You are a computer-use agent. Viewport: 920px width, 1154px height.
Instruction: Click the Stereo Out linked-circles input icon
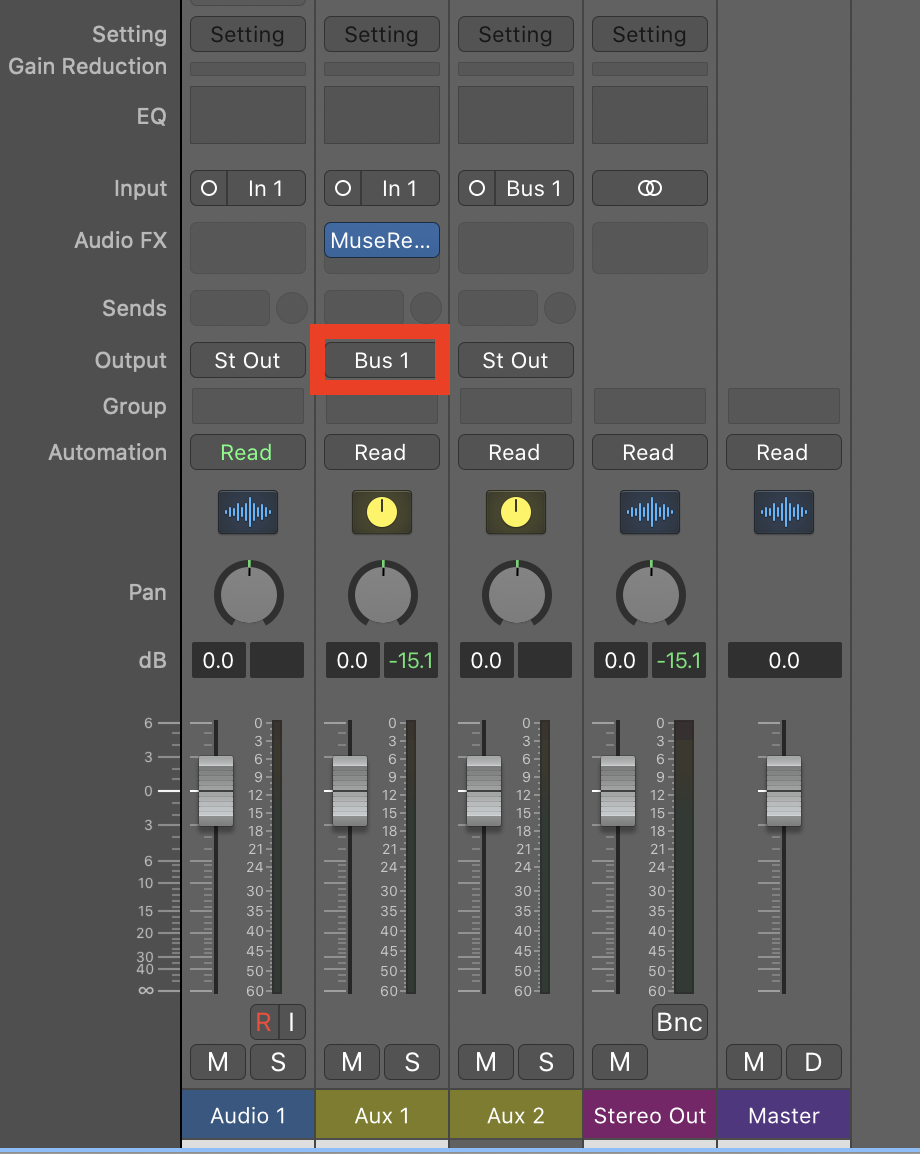[x=650, y=188]
